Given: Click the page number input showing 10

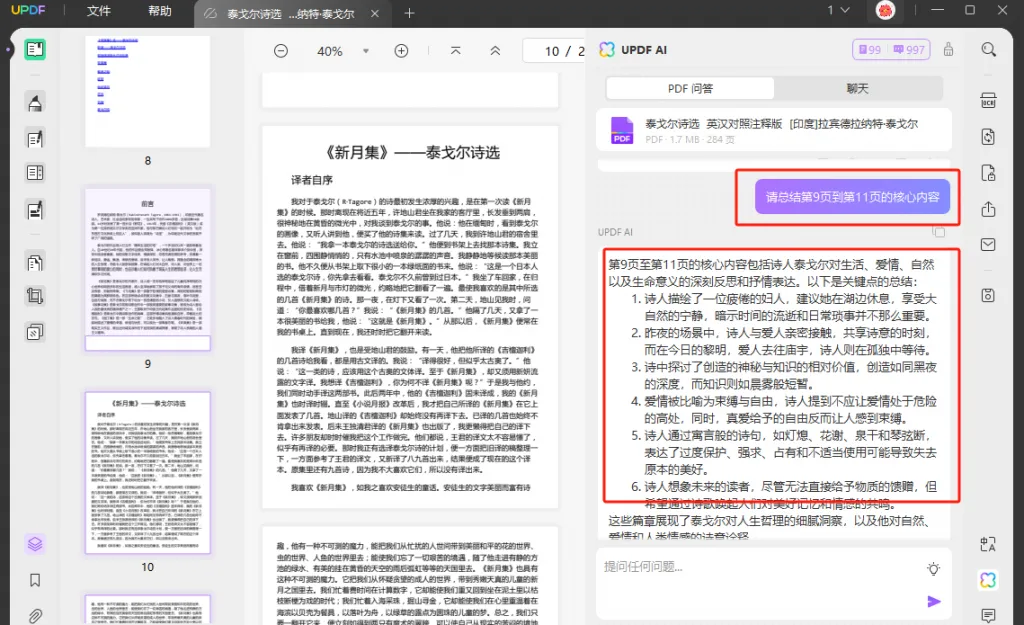Looking at the screenshot, I should point(552,51).
